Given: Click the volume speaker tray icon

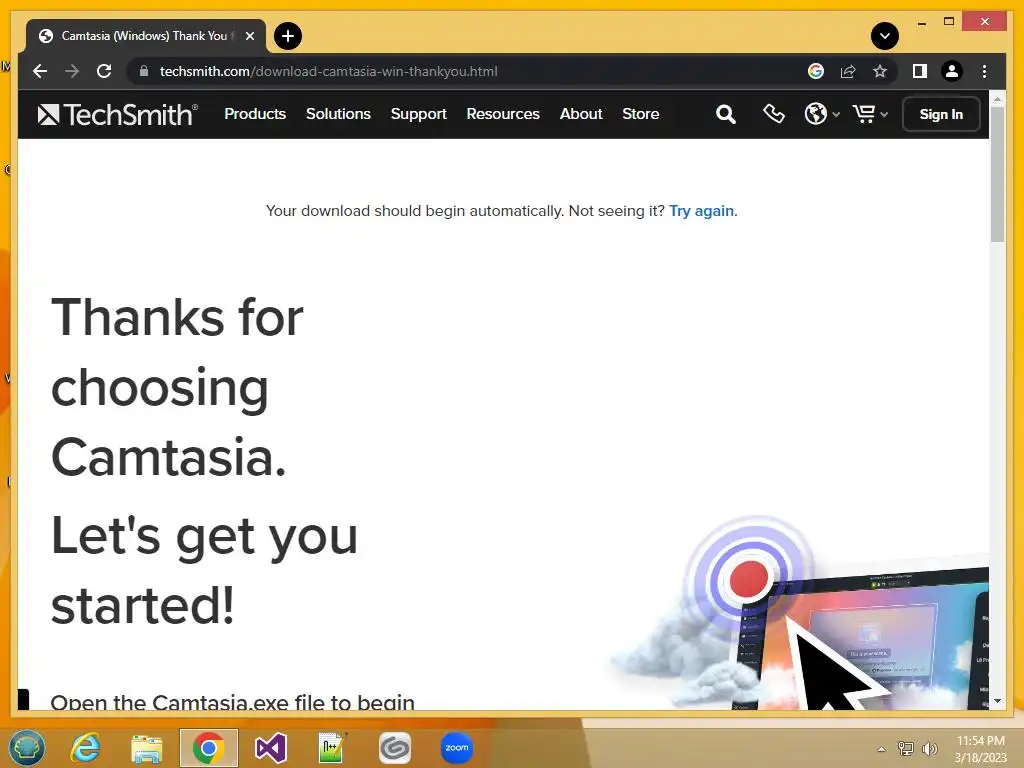Looking at the screenshot, I should [930, 748].
